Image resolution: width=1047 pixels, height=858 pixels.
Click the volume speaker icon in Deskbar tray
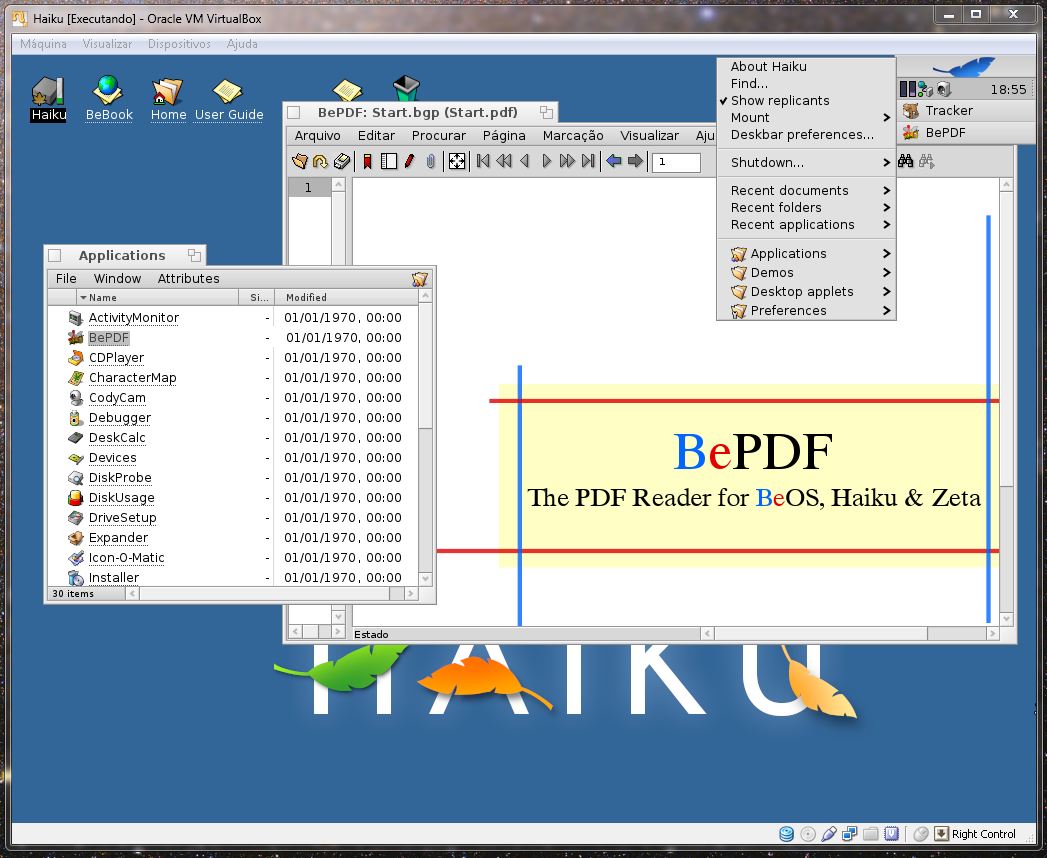click(943, 89)
